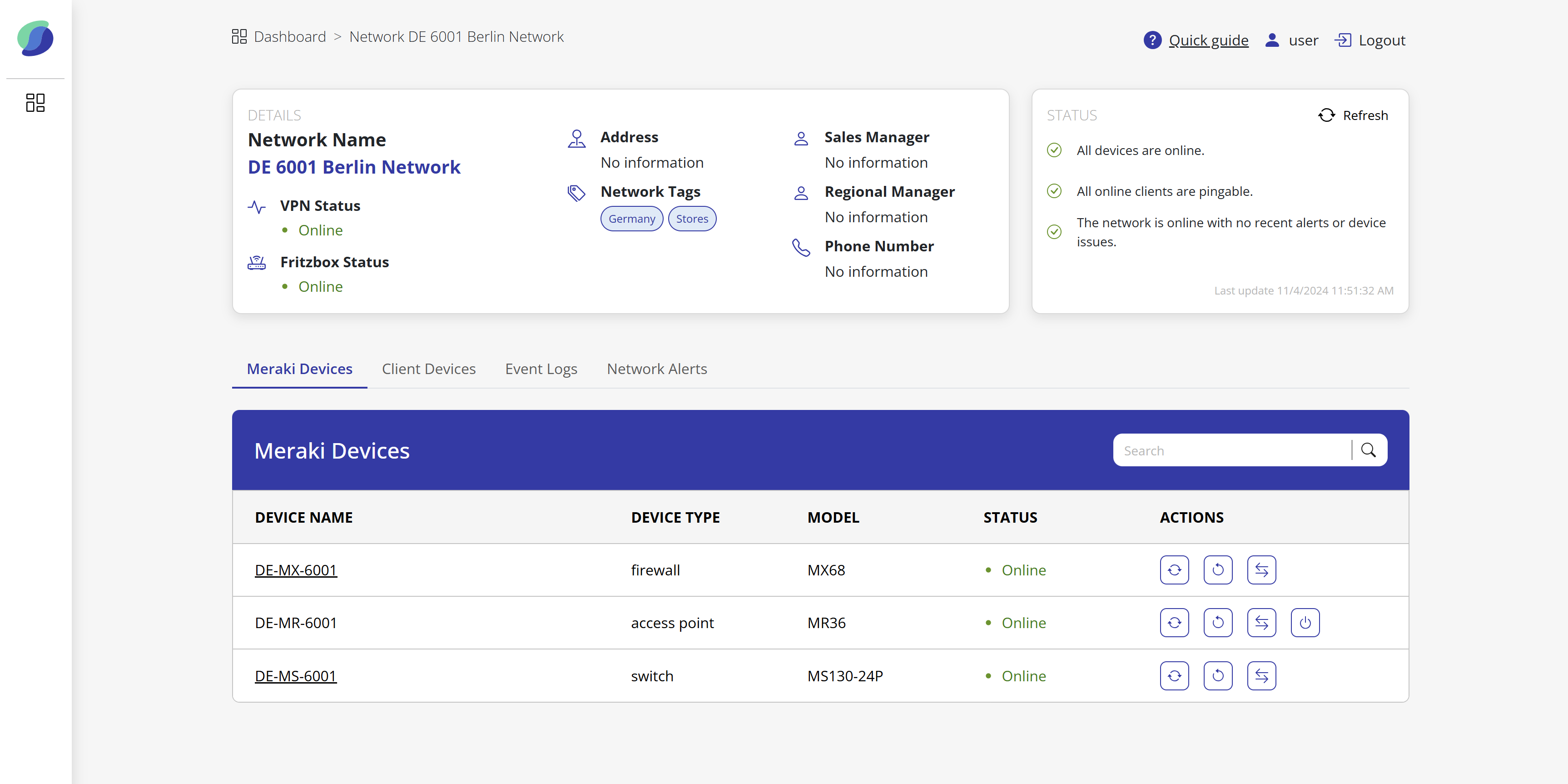Refresh the network status
1568x784 pixels.
click(1353, 115)
